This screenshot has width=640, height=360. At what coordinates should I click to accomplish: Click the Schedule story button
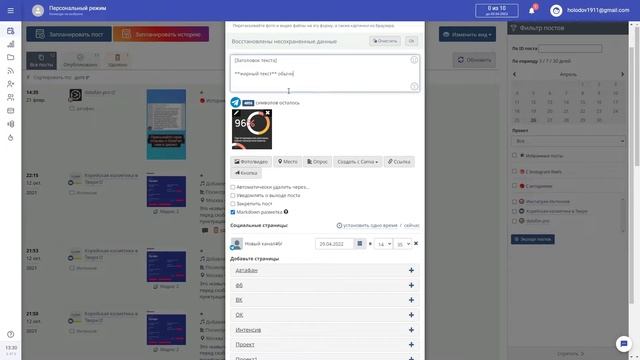tap(161, 34)
